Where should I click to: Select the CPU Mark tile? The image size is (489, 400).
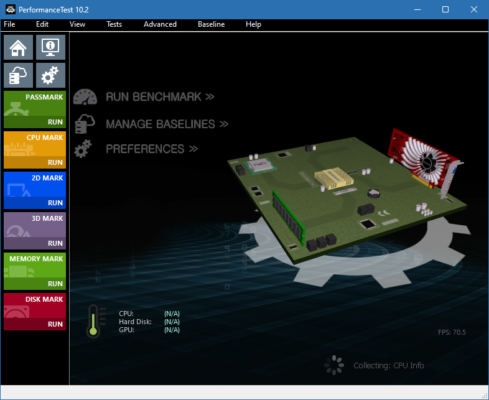(35, 144)
